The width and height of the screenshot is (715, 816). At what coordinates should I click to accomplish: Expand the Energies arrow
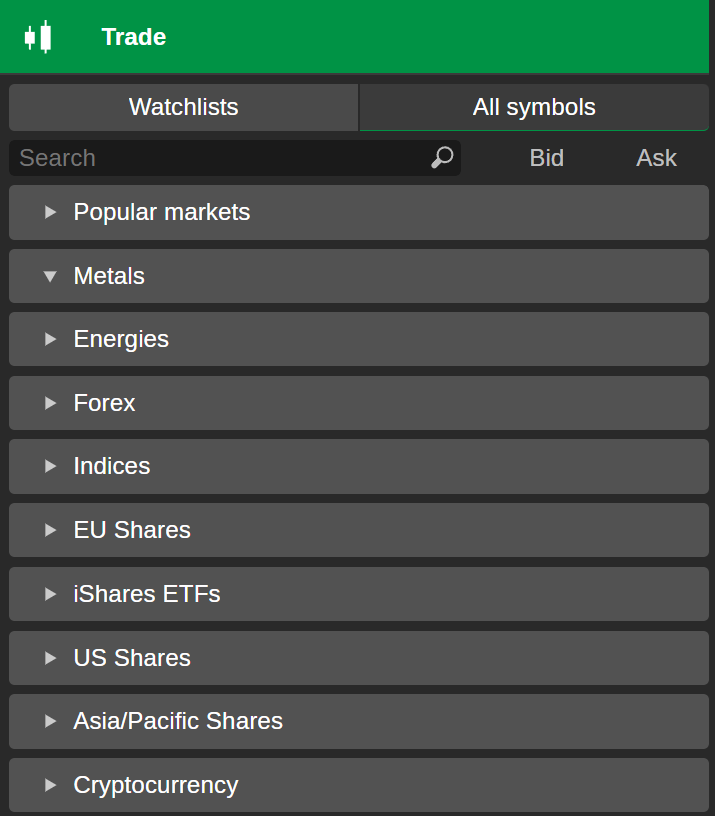tap(51, 339)
